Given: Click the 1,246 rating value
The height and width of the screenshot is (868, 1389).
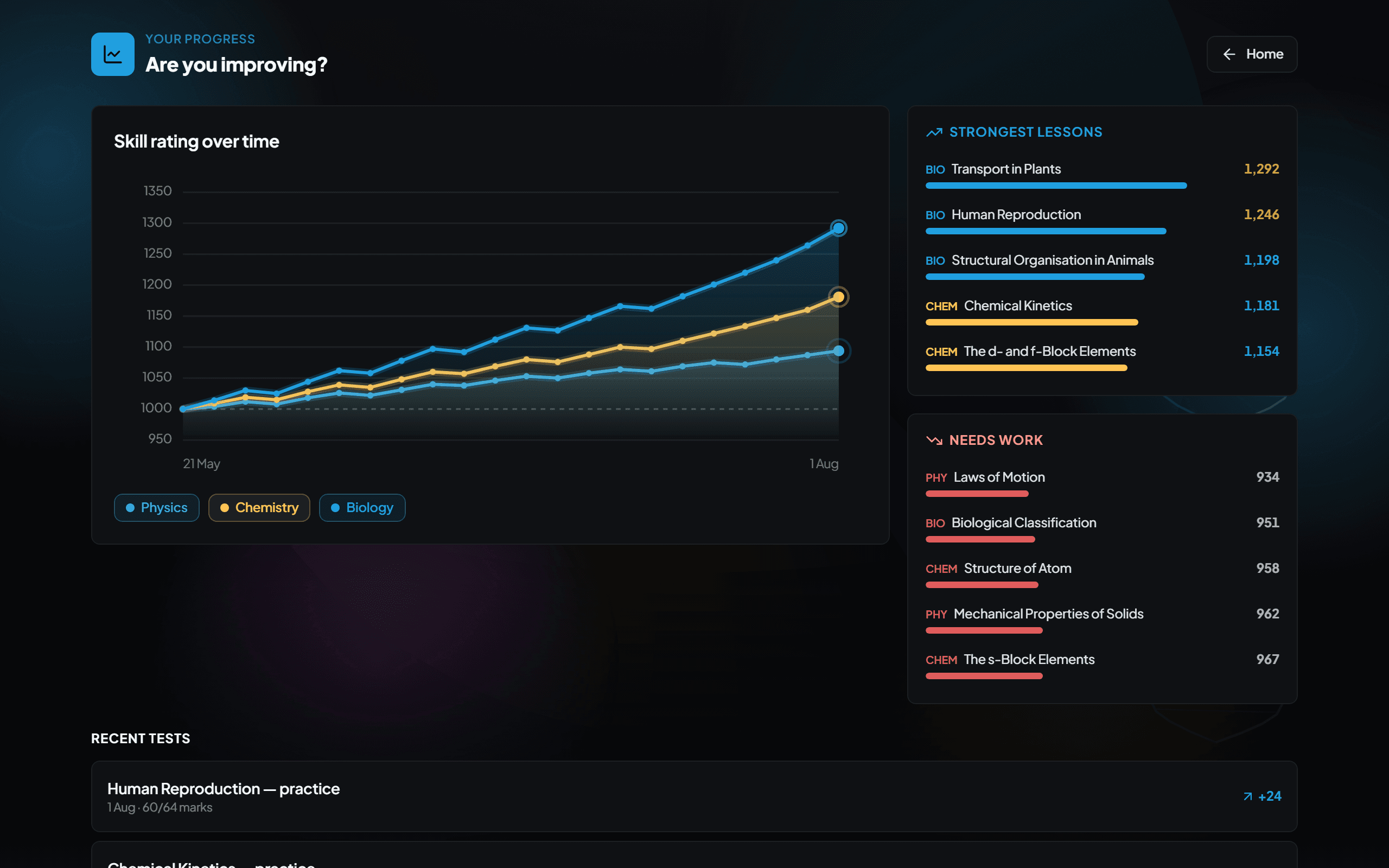Looking at the screenshot, I should point(1261,215).
